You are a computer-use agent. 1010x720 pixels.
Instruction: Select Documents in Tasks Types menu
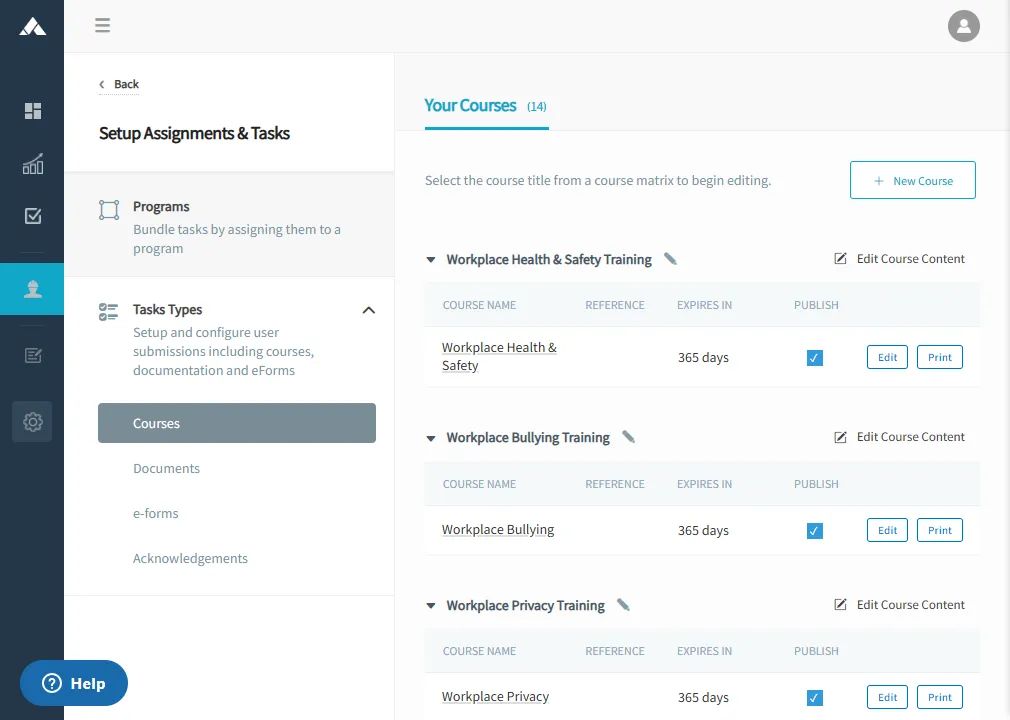(x=166, y=468)
